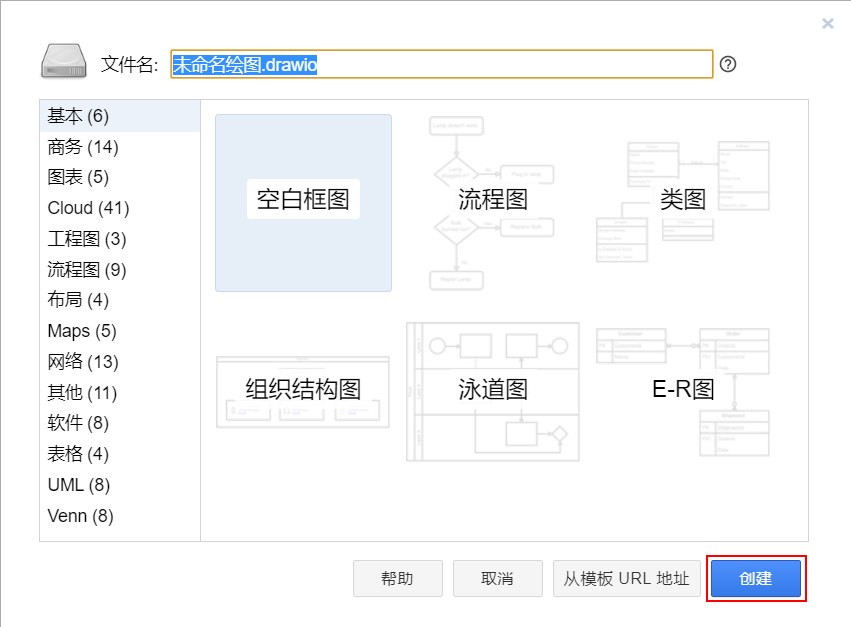This screenshot has height=627, width=851.
Task: Choose the 泳道图 swimlane template
Action: click(493, 392)
